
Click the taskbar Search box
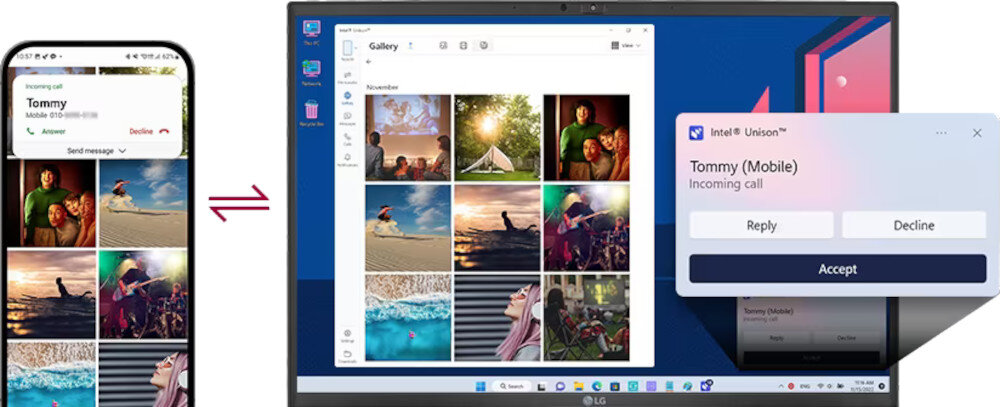coord(510,386)
